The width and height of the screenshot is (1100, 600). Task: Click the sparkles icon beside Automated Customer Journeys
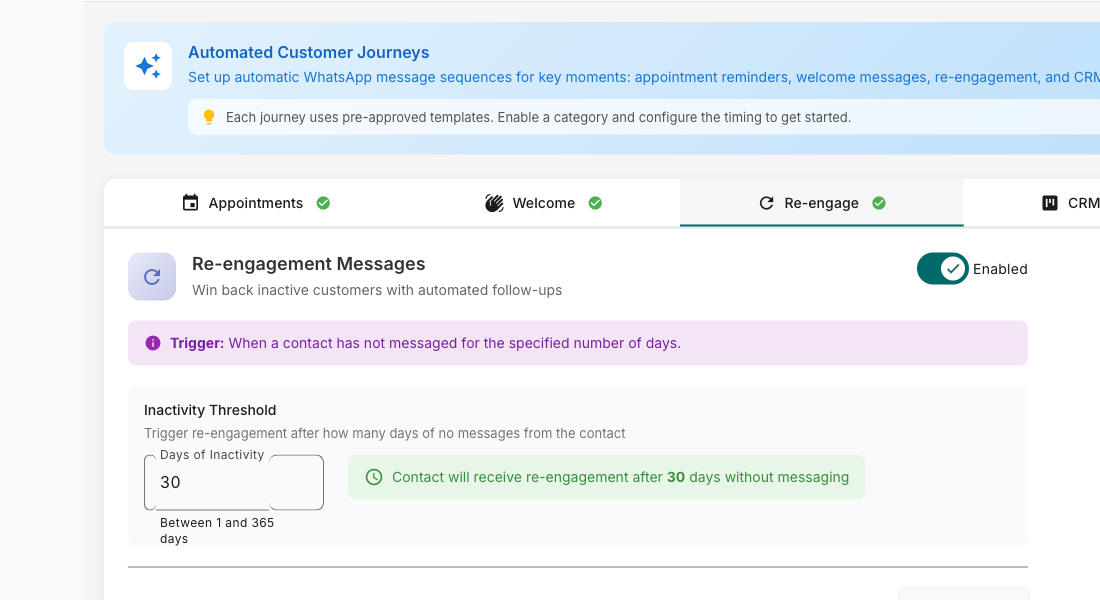point(147,65)
